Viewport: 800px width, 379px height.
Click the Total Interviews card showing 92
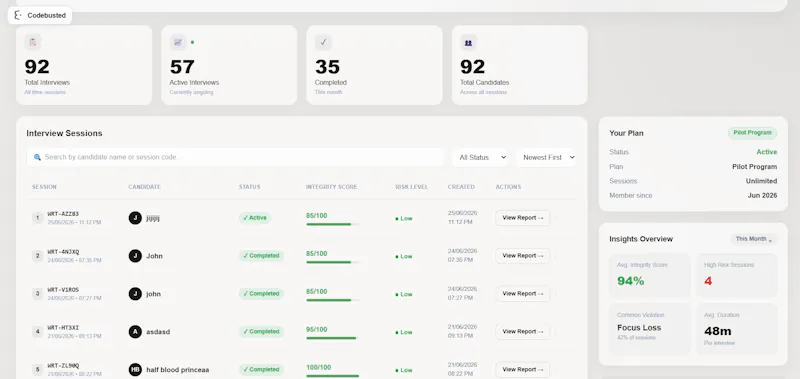click(x=84, y=65)
